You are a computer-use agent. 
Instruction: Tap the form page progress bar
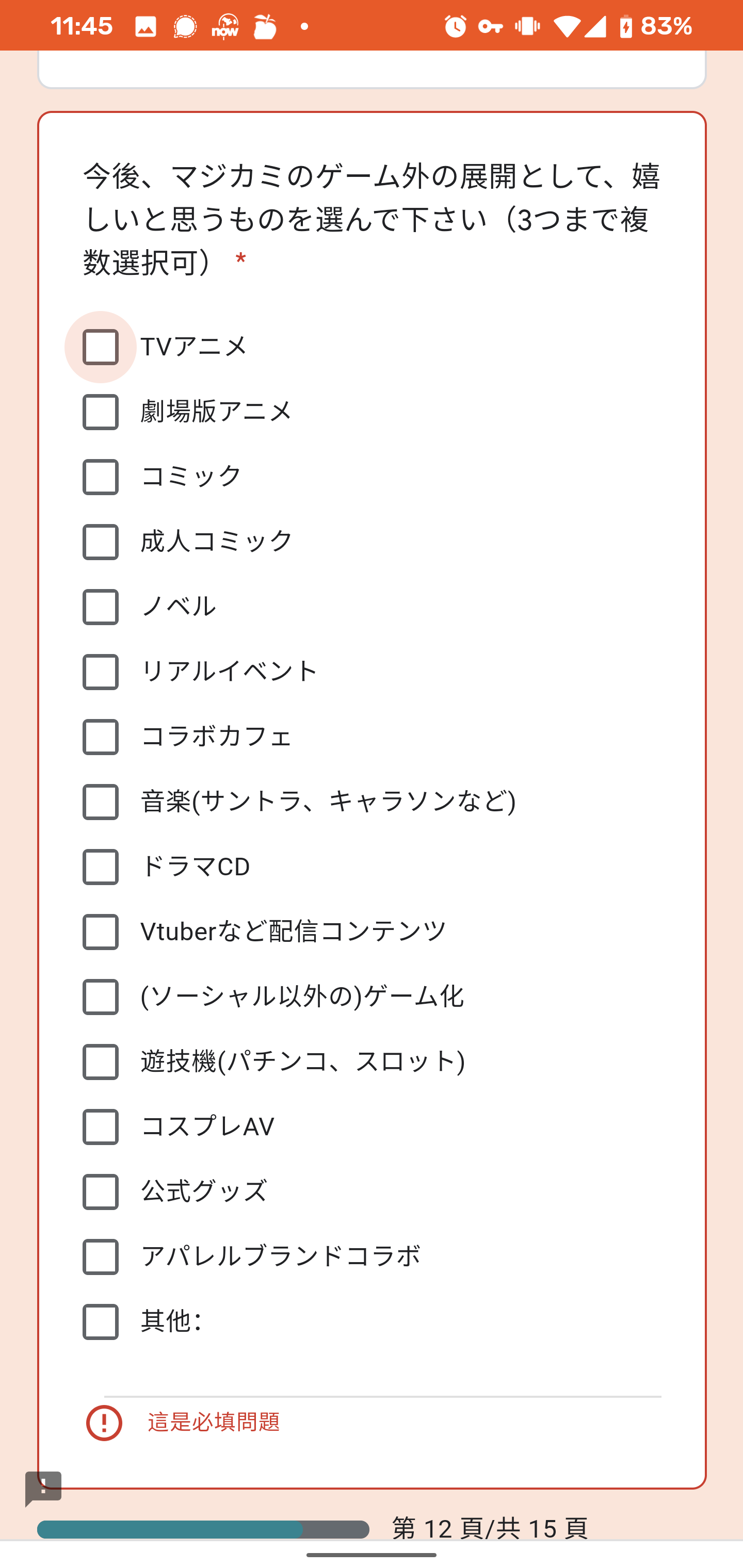tap(203, 1529)
